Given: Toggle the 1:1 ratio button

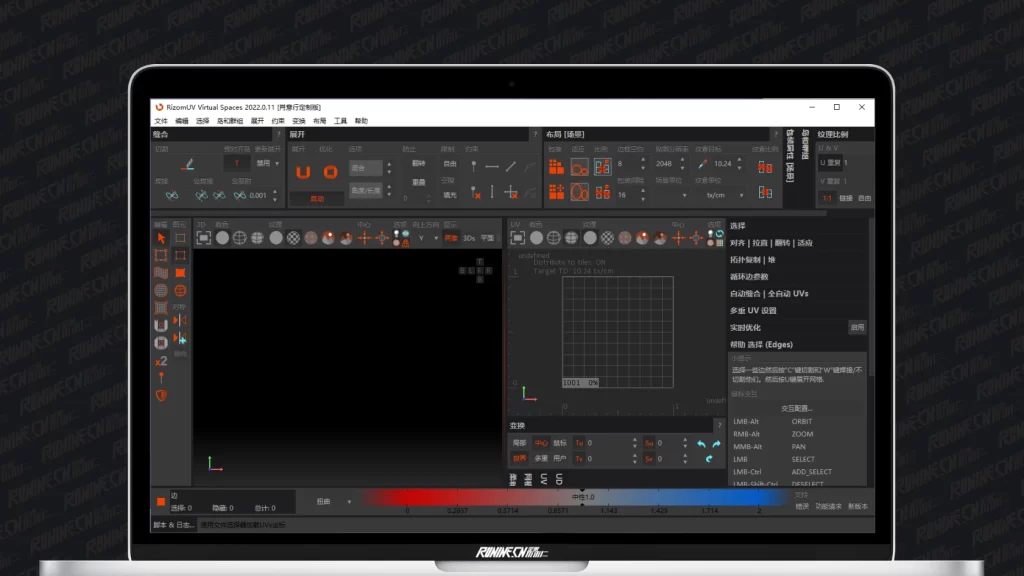Looking at the screenshot, I should coord(827,198).
